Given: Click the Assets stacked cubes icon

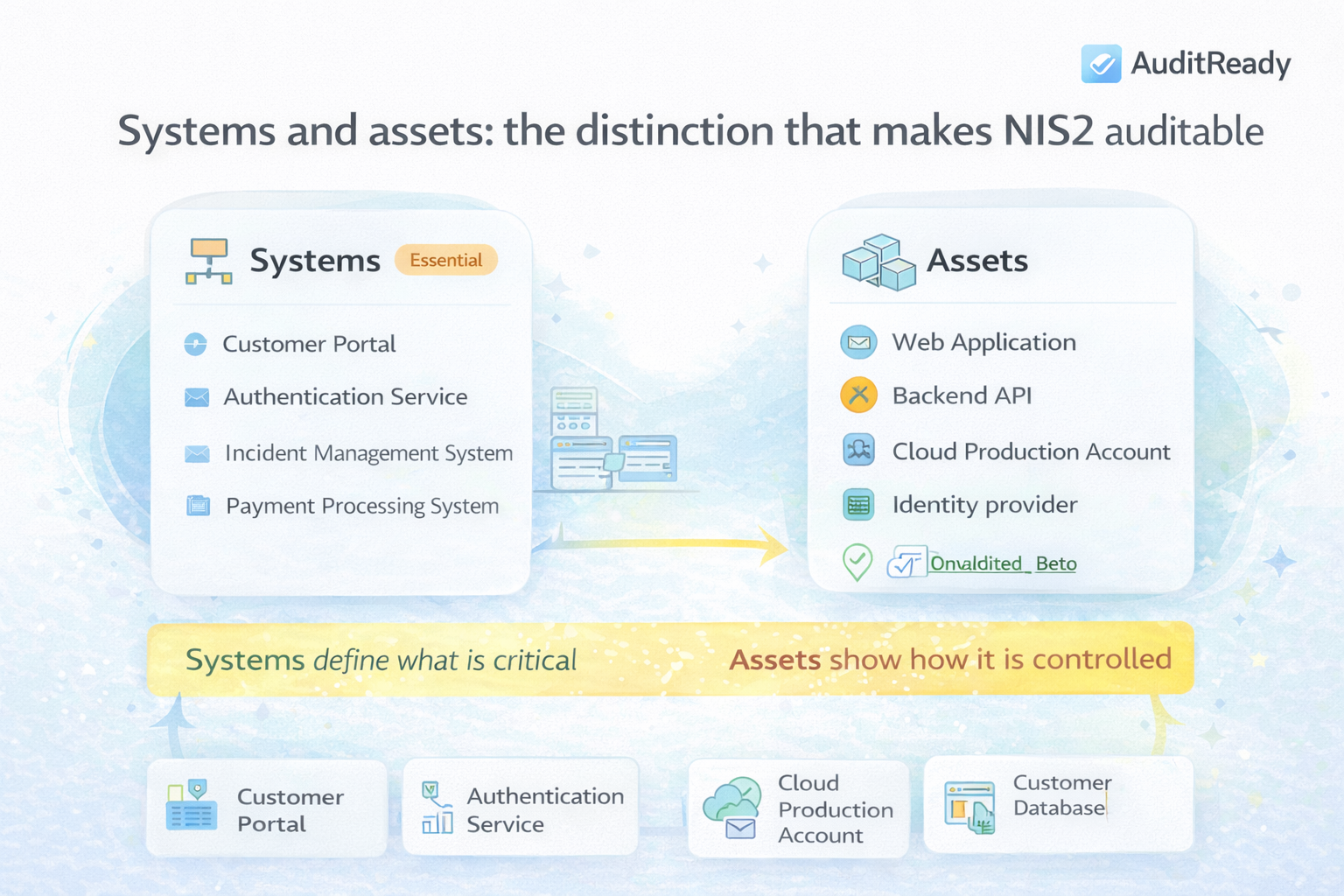Looking at the screenshot, I should coord(878,262).
